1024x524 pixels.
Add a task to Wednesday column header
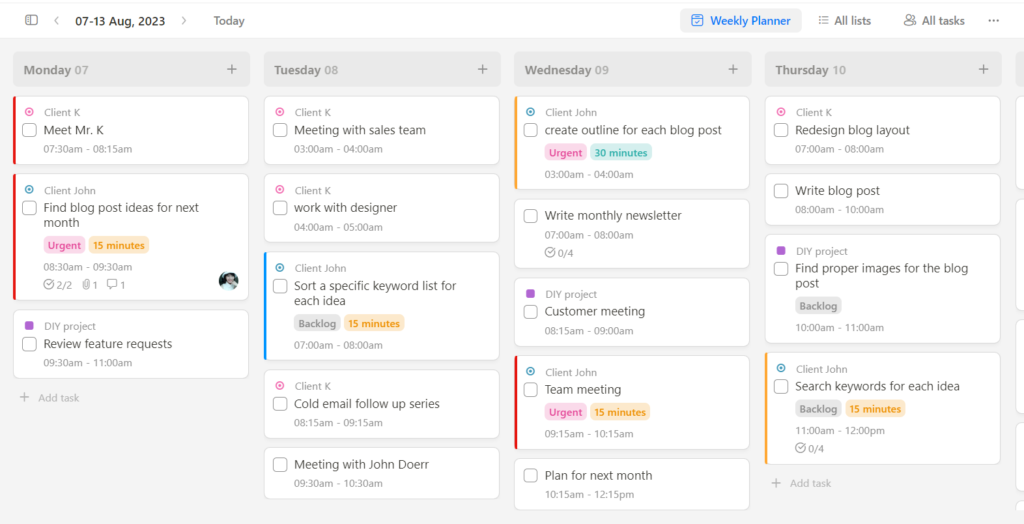(x=733, y=69)
